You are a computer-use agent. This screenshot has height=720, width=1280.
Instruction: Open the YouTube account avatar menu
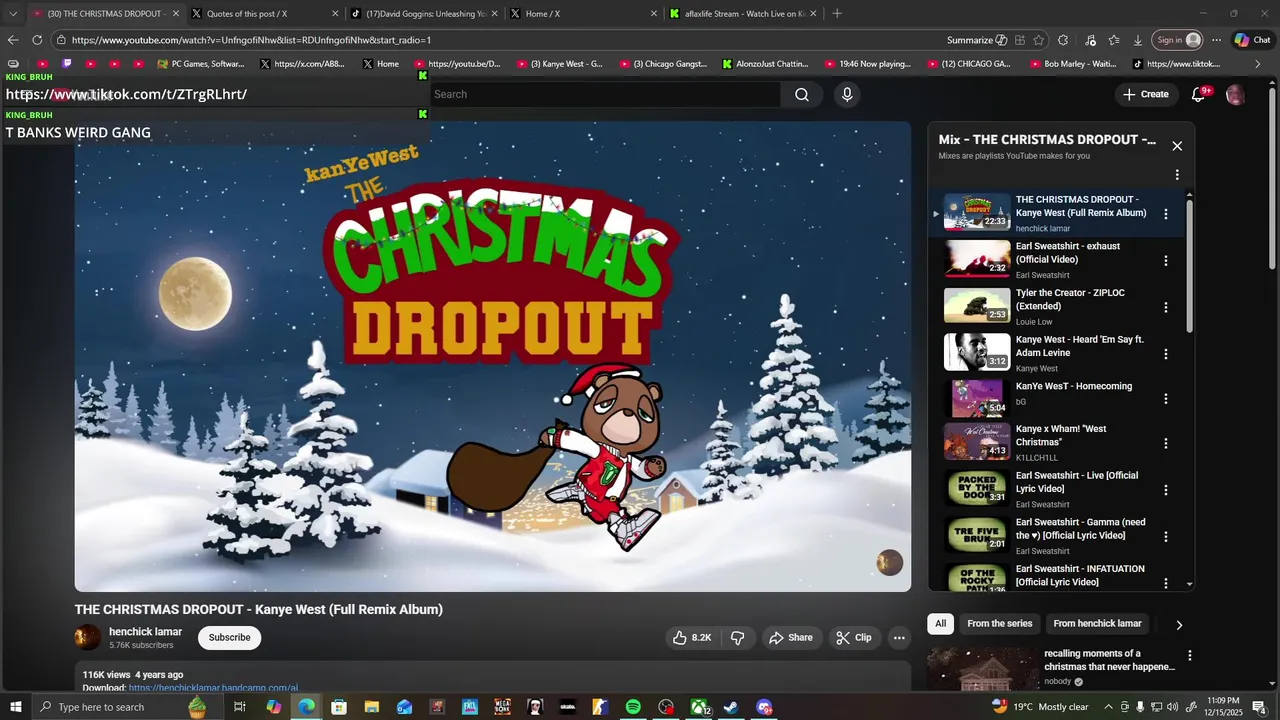pyautogui.click(x=1235, y=94)
